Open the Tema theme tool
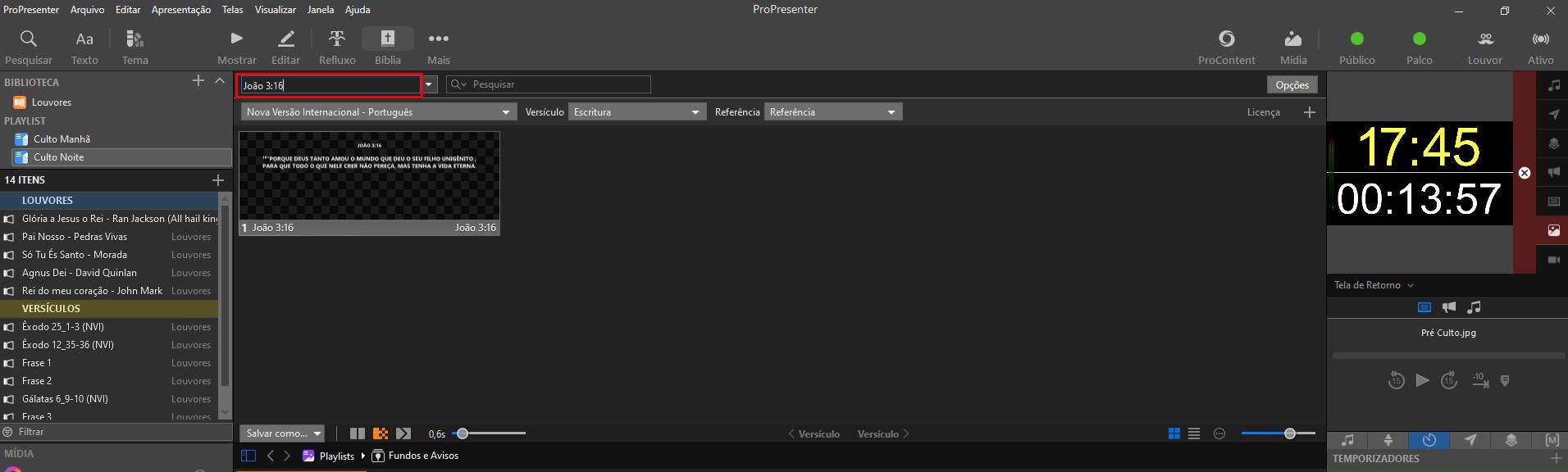This screenshot has width=1568, height=472. [135, 48]
